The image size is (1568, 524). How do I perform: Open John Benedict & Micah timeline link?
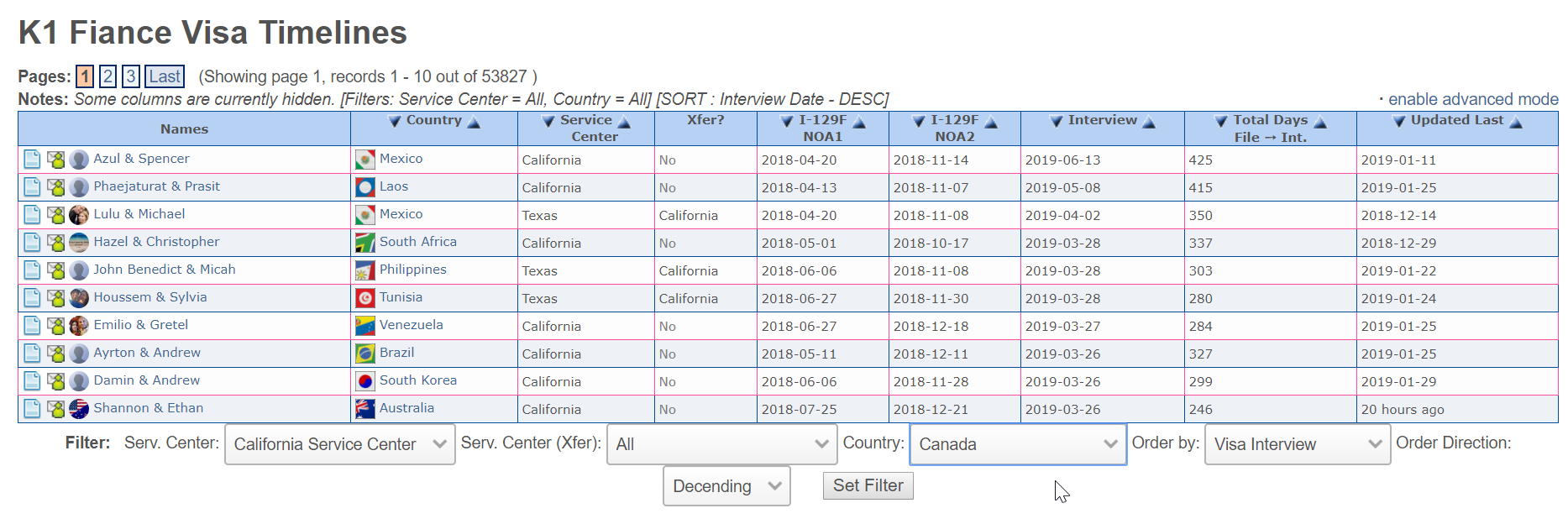(164, 270)
